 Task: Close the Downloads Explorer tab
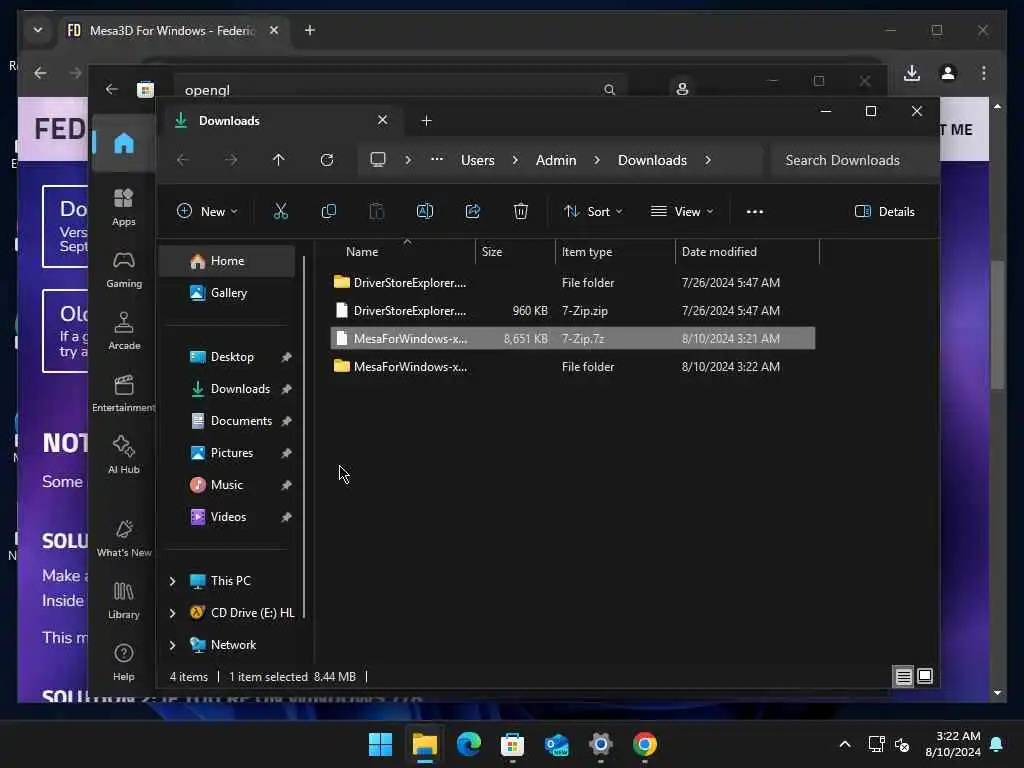[x=382, y=120]
